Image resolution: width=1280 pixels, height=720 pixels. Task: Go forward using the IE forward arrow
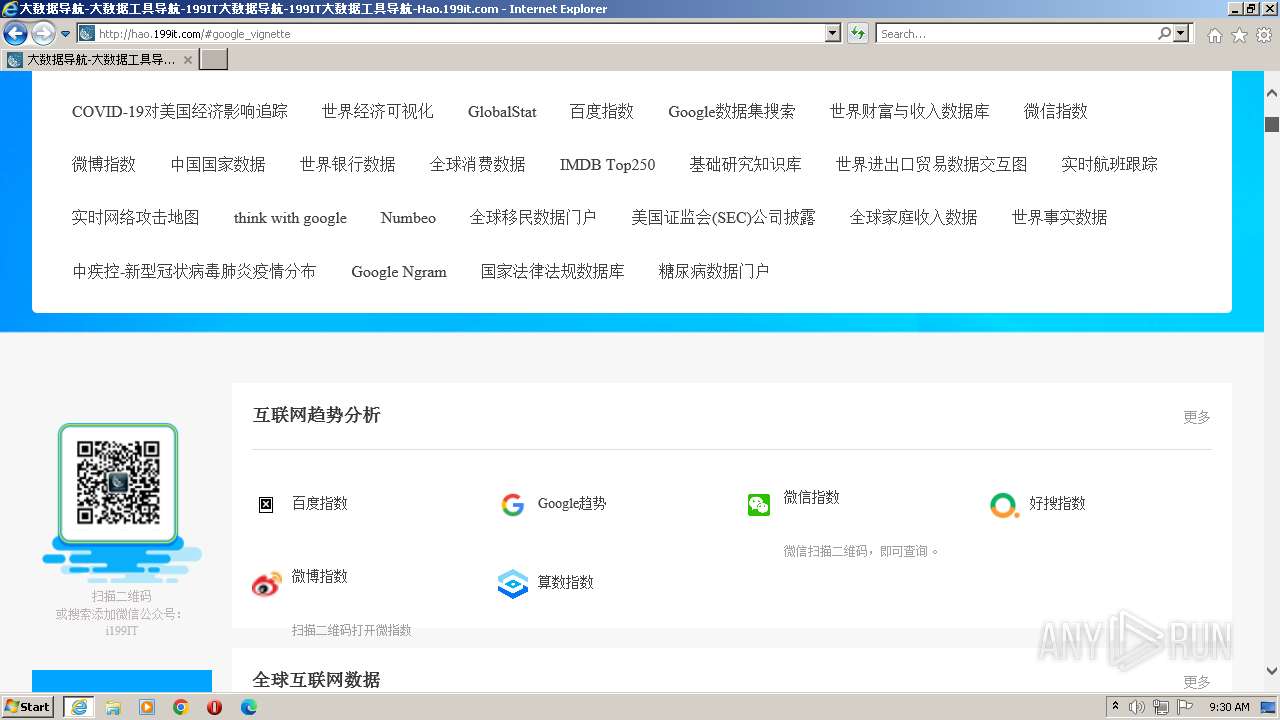pos(43,34)
